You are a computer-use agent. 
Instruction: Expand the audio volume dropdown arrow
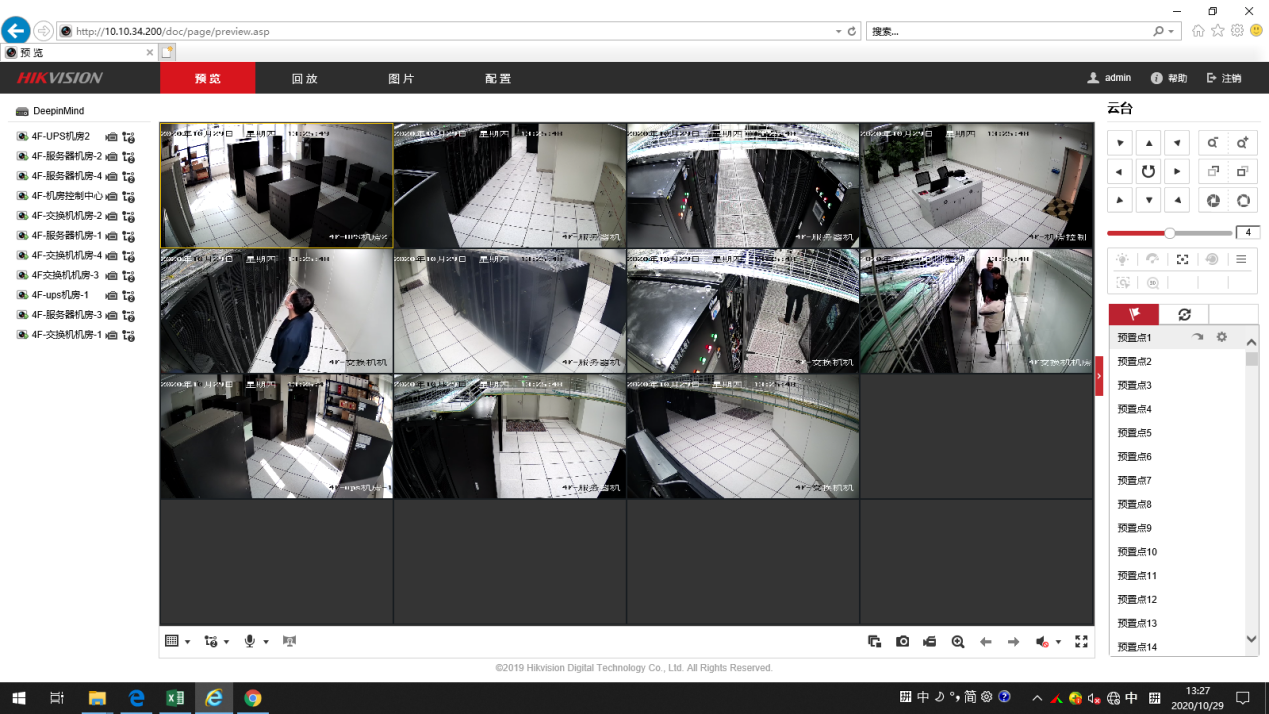(x=1058, y=643)
